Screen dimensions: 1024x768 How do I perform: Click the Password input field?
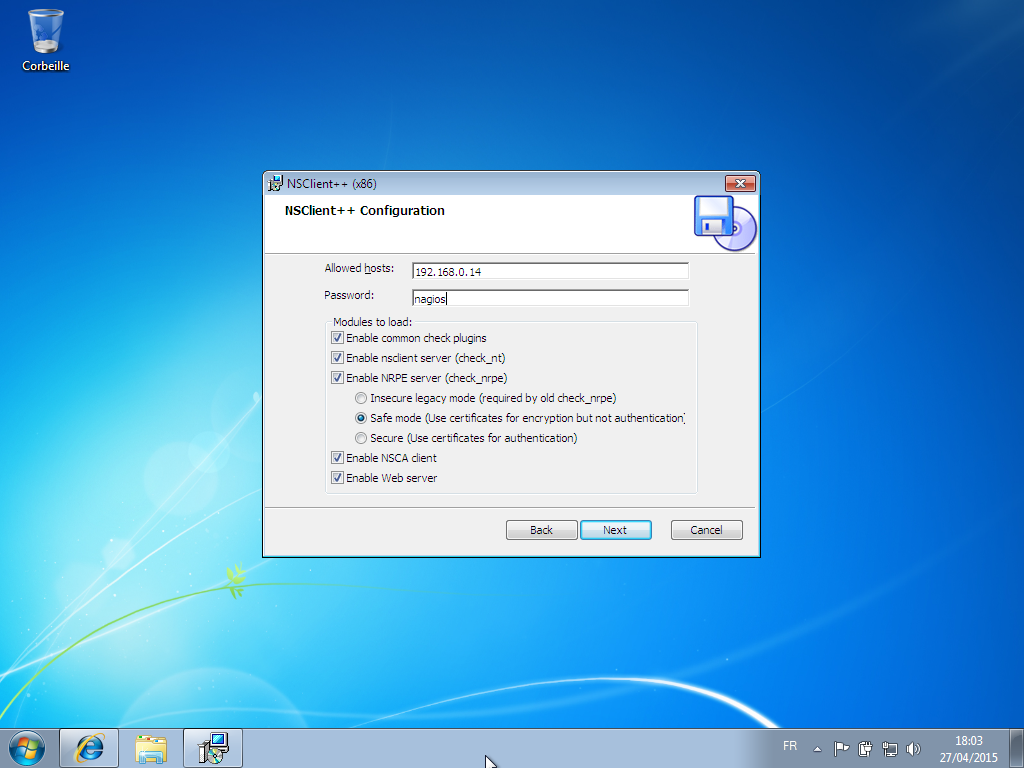coord(551,298)
